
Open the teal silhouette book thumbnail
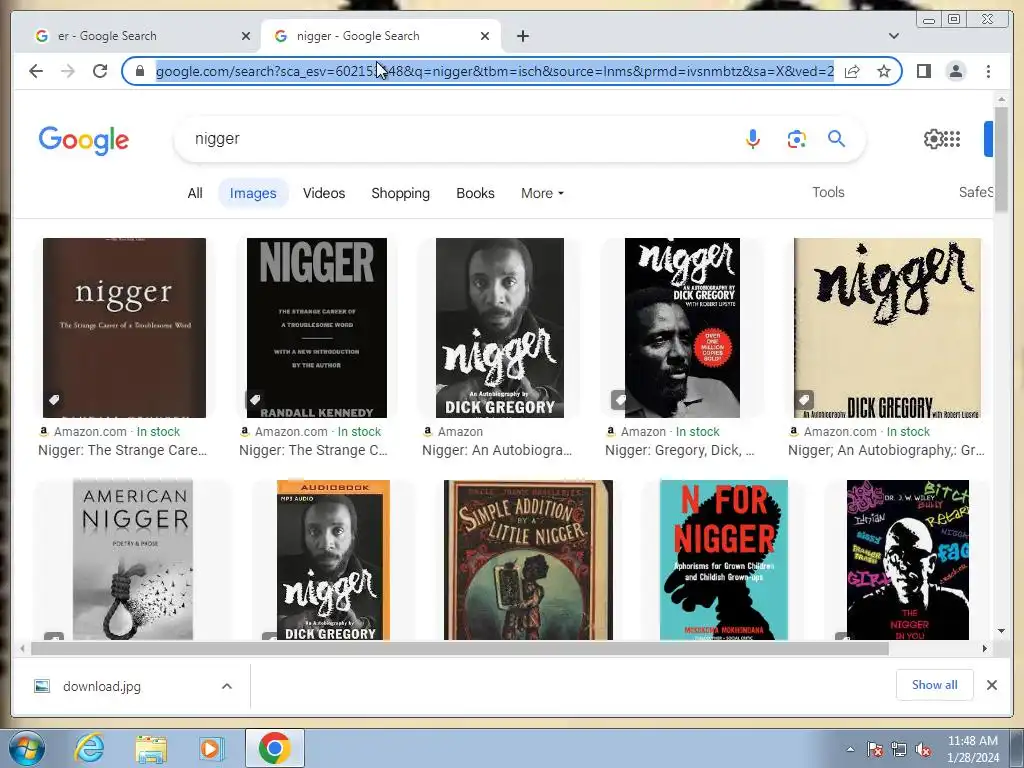[x=724, y=560]
